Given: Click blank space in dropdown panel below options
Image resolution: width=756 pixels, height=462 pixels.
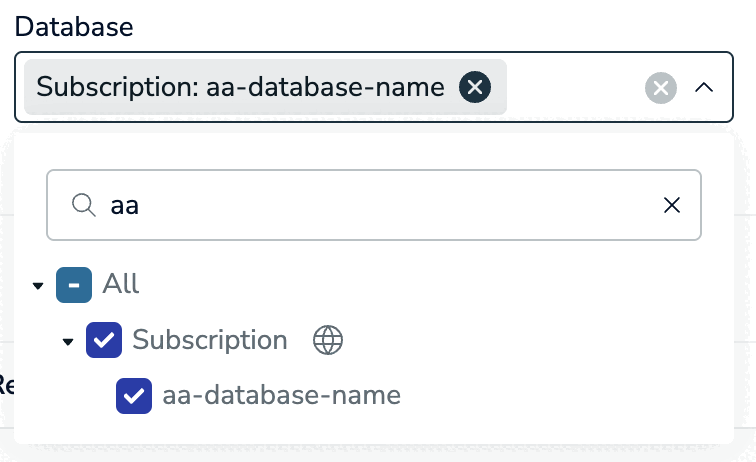Looking at the screenshot, I should pos(400,430).
